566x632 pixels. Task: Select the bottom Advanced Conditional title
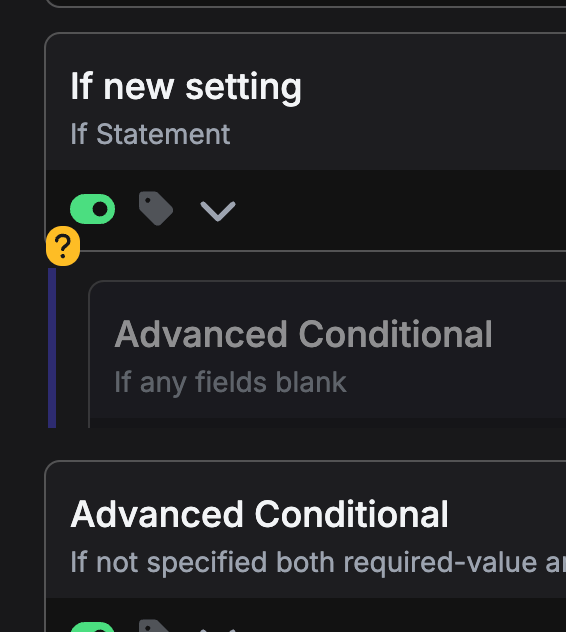tap(260, 514)
